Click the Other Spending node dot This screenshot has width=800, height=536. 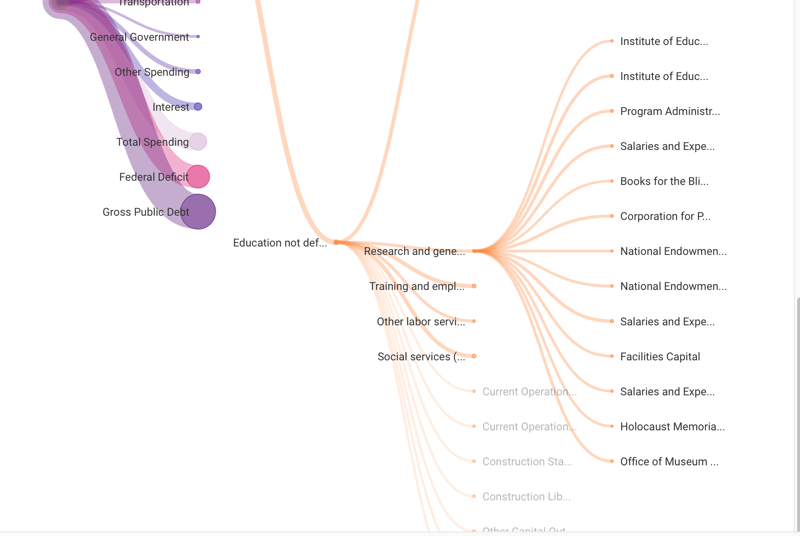pyautogui.click(x=198, y=72)
